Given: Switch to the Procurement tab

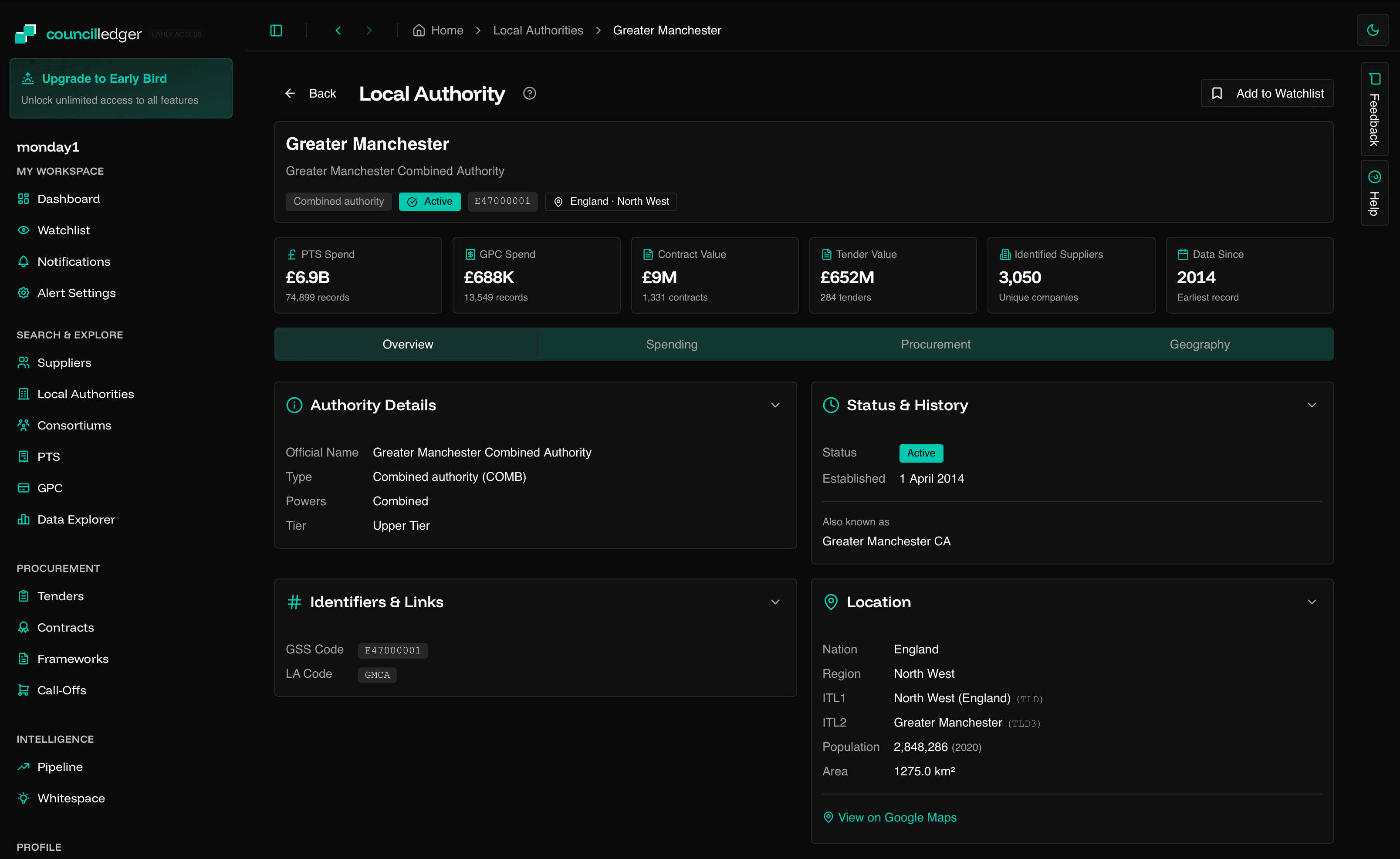Looking at the screenshot, I should (x=936, y=344).
